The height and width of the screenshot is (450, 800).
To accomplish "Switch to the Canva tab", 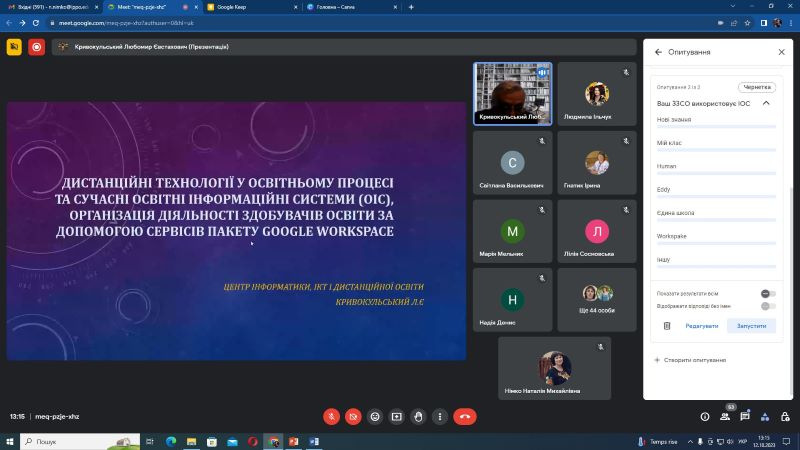I will click(352, 7).
